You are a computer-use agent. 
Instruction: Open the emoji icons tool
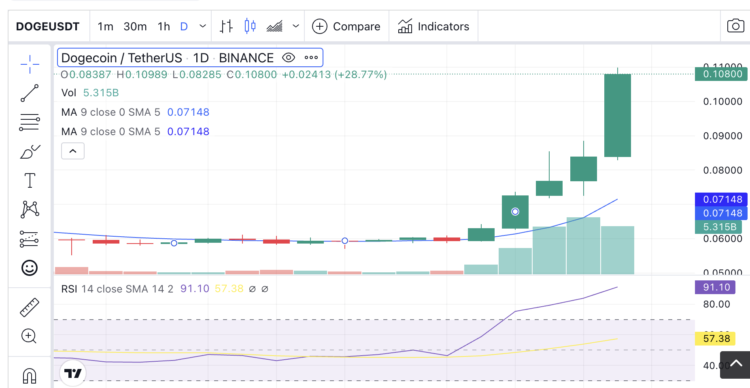click(30, 267)
